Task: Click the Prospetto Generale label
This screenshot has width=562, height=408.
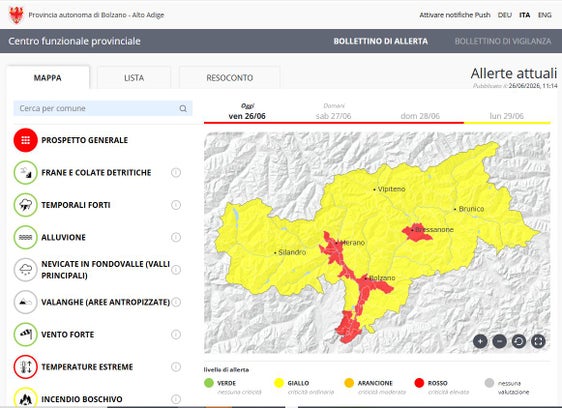Action: (85, 140)
